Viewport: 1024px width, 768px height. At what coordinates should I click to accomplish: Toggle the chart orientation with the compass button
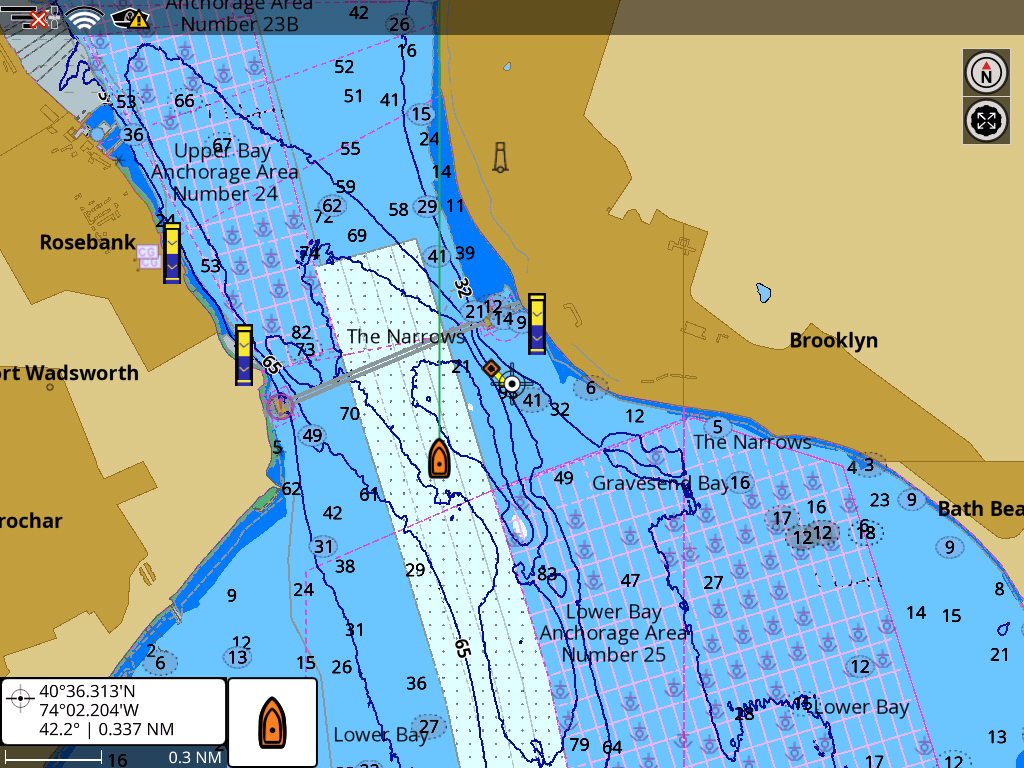click(x=985, y=72)
